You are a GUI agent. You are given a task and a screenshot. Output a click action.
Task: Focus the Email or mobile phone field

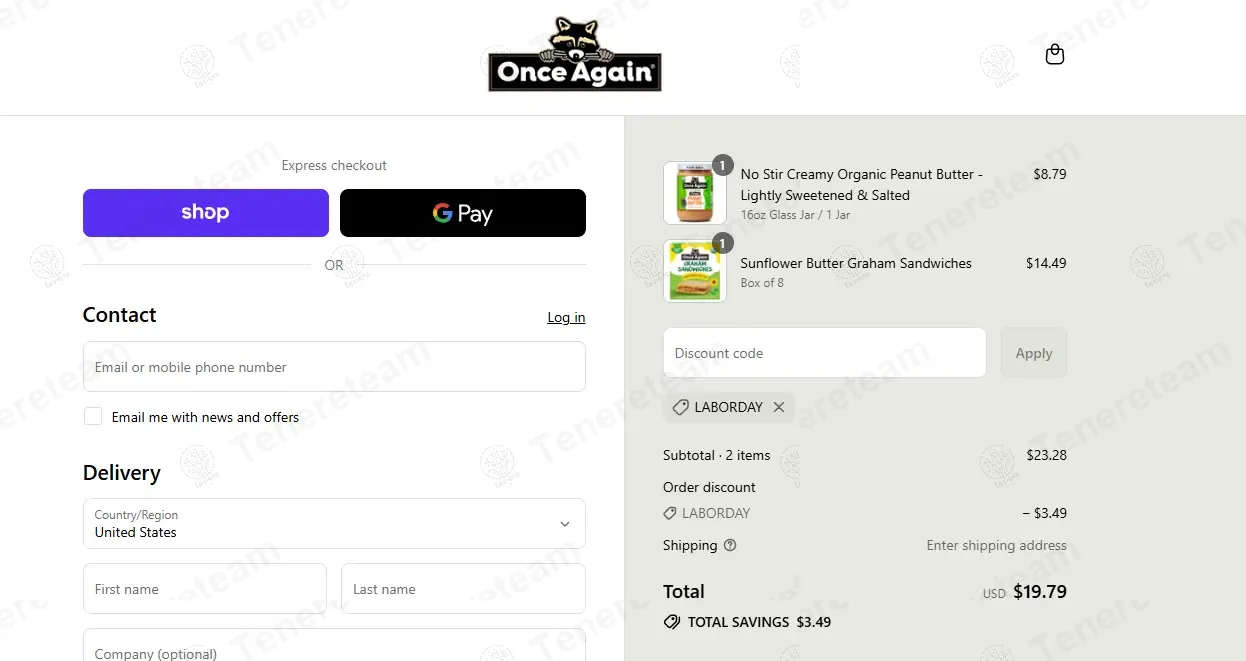[334, 367]
